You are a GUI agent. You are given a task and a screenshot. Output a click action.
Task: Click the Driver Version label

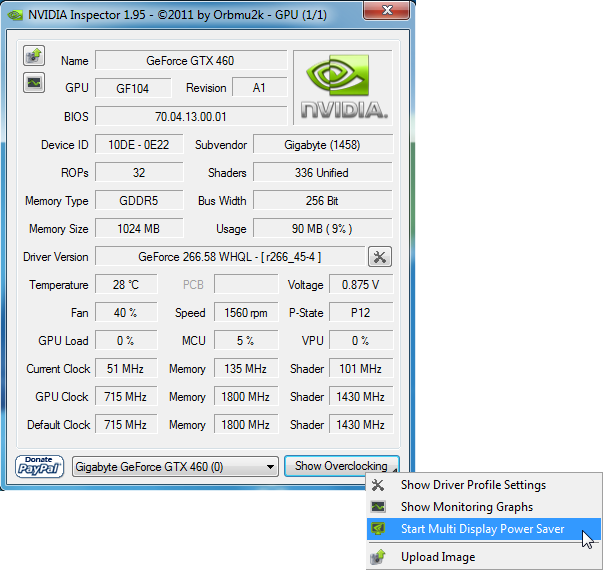[x=56, y=257]
